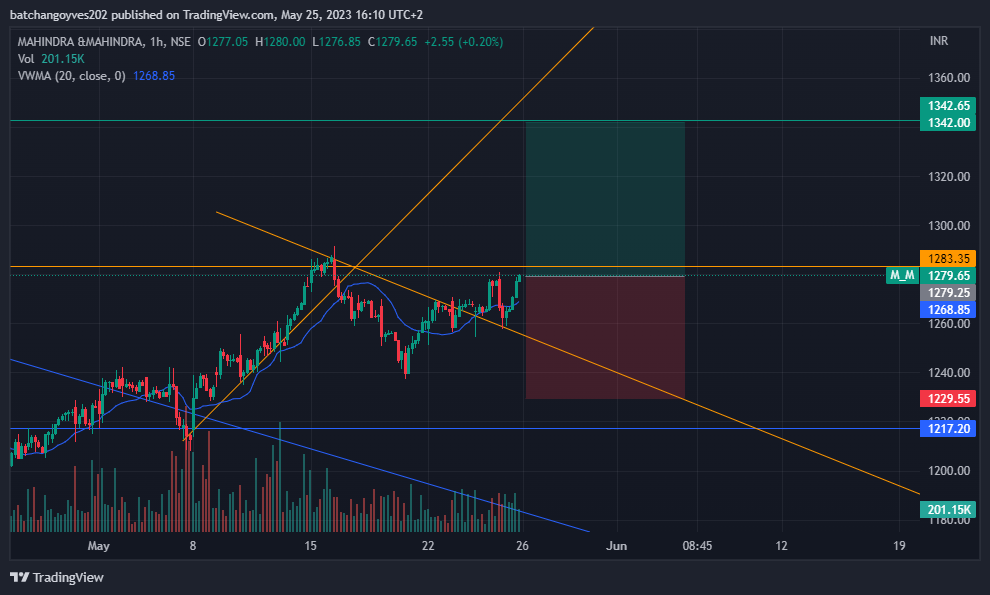Click the green 1342.65 price label
Viewport: 990px width, 595px height.
pyautogui.click(x=948, y=105)
